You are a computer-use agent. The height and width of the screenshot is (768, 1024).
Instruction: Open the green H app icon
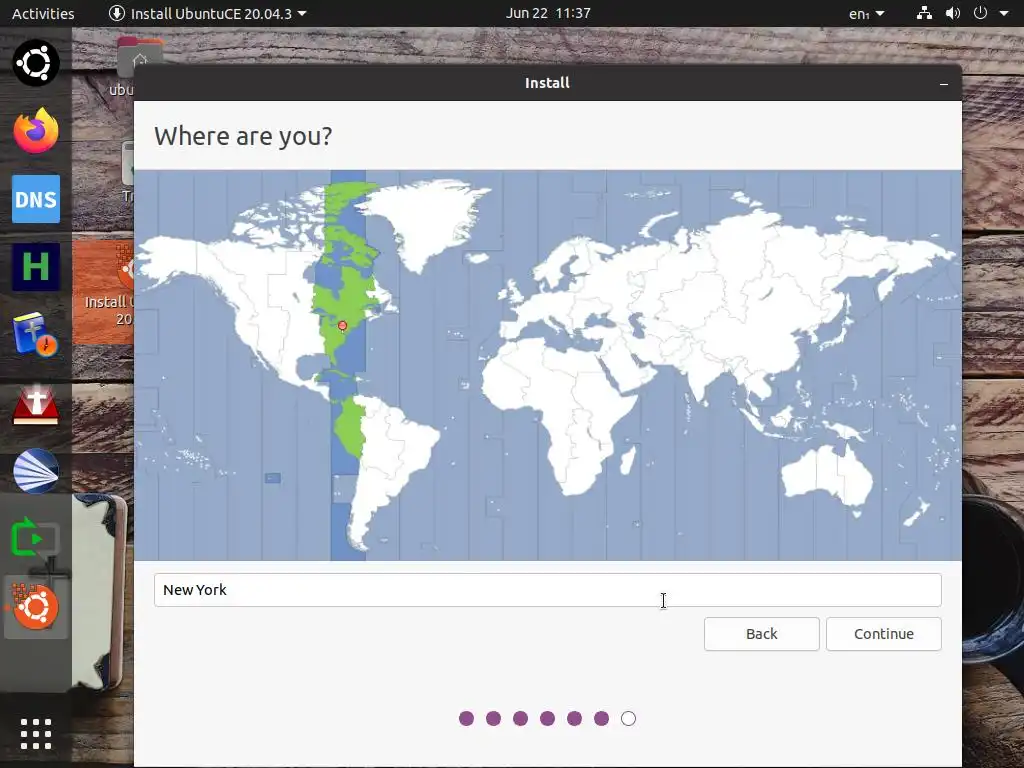36,267
